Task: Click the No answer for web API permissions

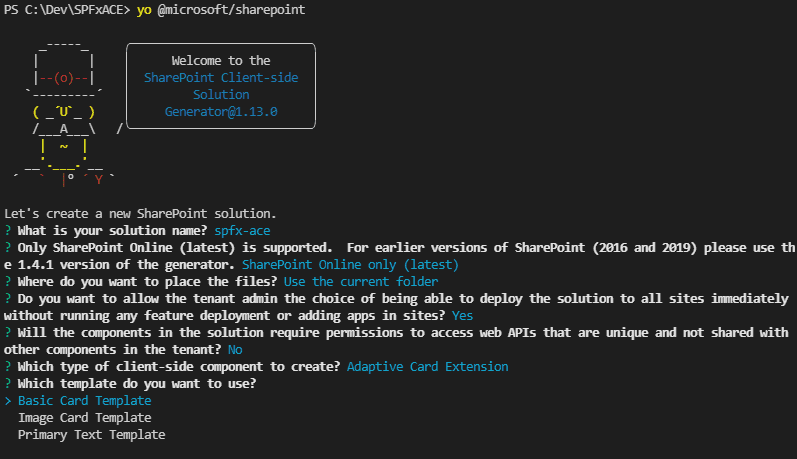Action: (235, 350)
